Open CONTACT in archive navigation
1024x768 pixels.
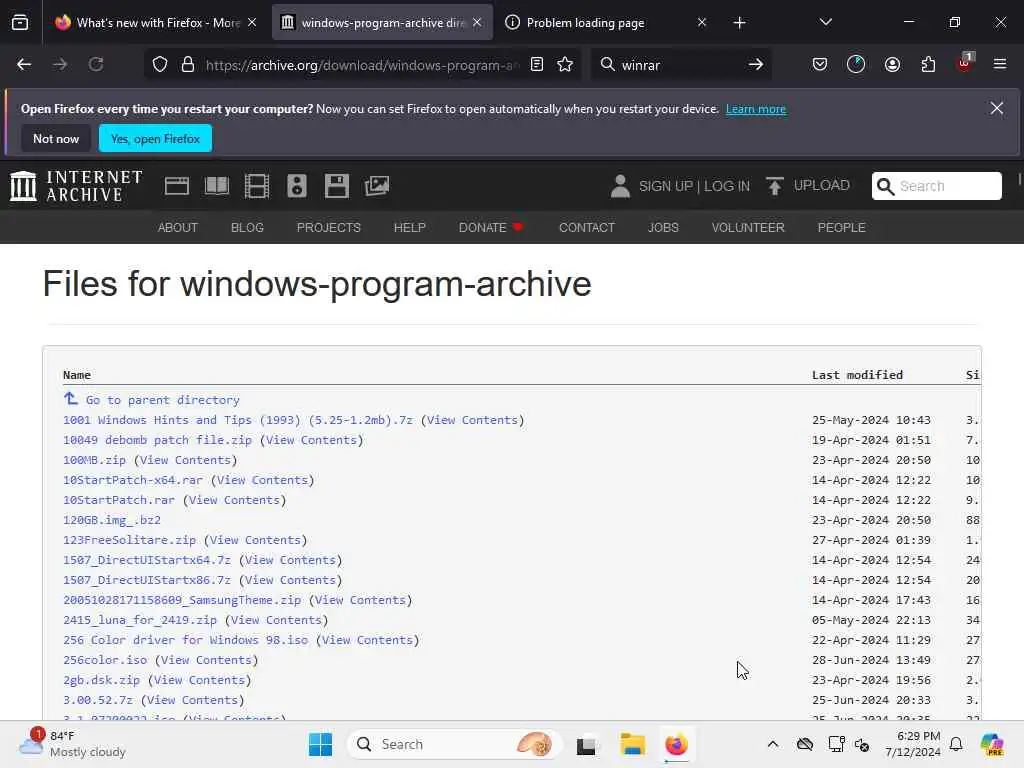[586, 227]
